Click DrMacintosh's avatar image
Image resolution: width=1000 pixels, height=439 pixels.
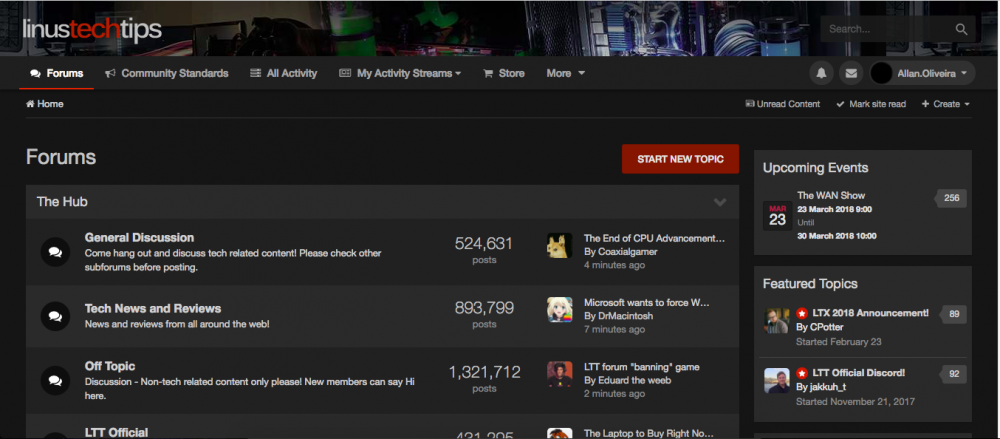pos(559,309)
